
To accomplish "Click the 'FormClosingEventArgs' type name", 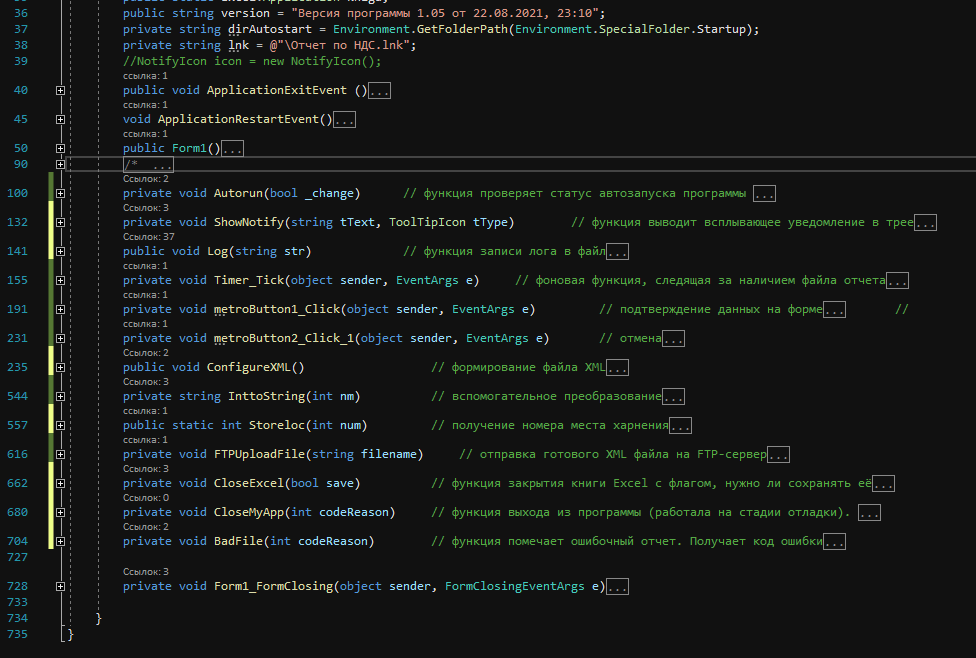I will [515, 586].
